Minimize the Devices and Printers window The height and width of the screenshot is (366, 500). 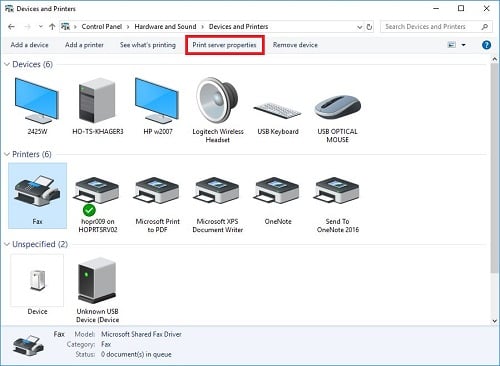(436, 9)
